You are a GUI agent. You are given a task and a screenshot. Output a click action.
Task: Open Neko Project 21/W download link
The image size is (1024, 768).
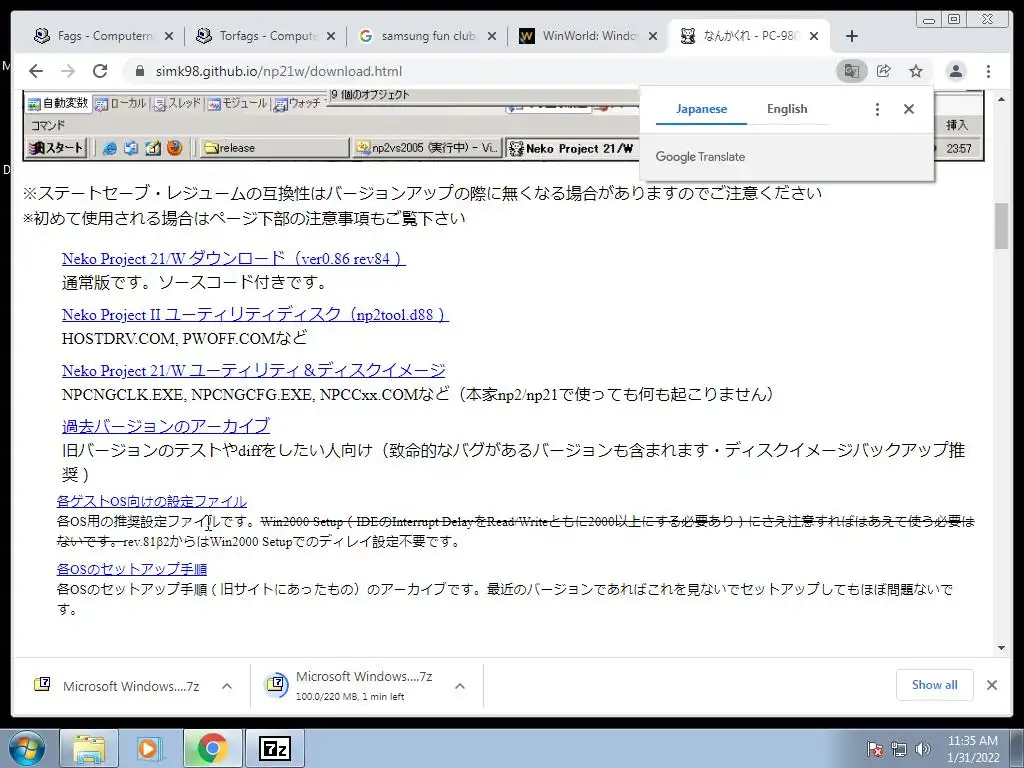click(234, 259)
